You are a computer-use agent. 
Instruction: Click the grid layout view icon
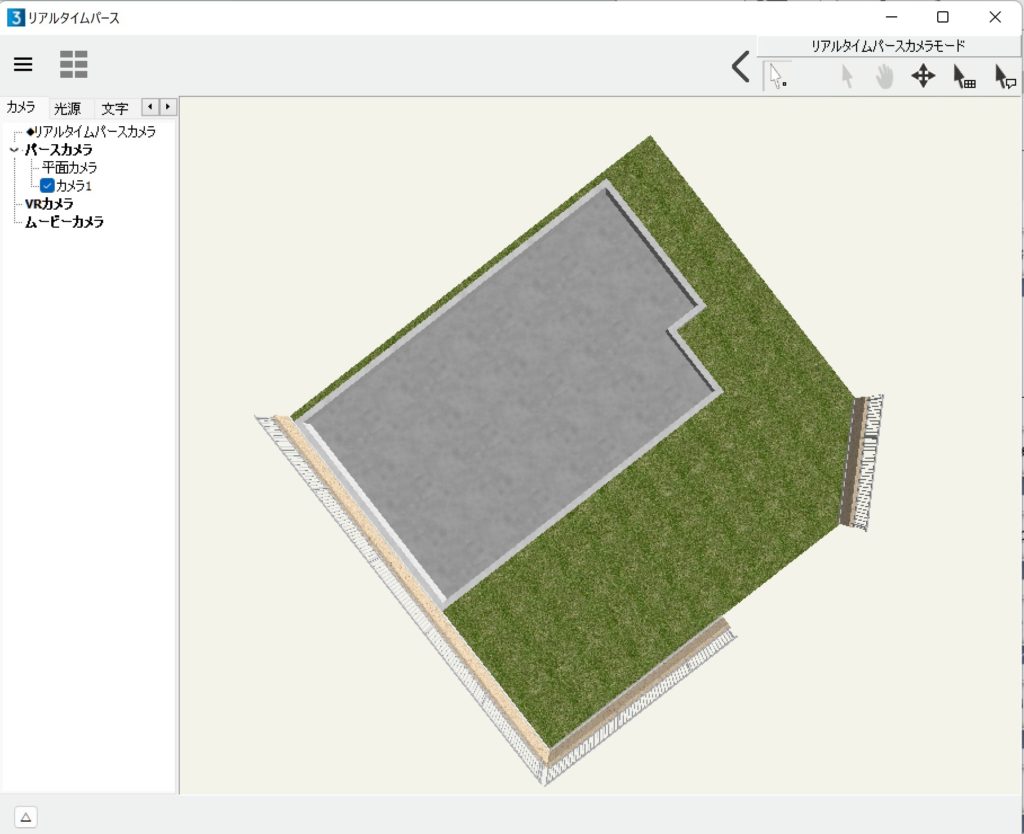(73, 65)
